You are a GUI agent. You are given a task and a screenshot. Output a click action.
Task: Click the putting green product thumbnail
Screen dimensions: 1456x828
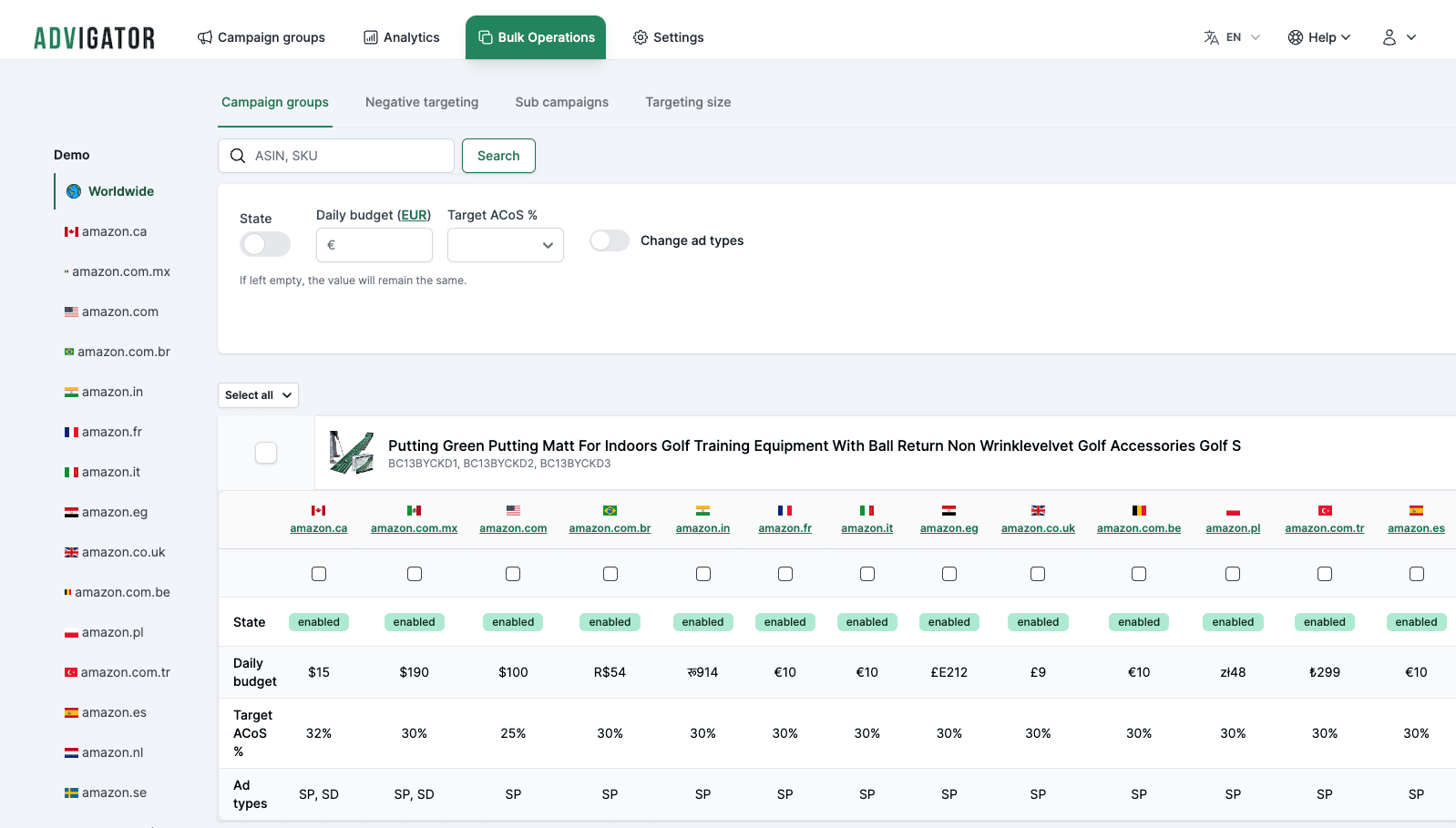352,453
